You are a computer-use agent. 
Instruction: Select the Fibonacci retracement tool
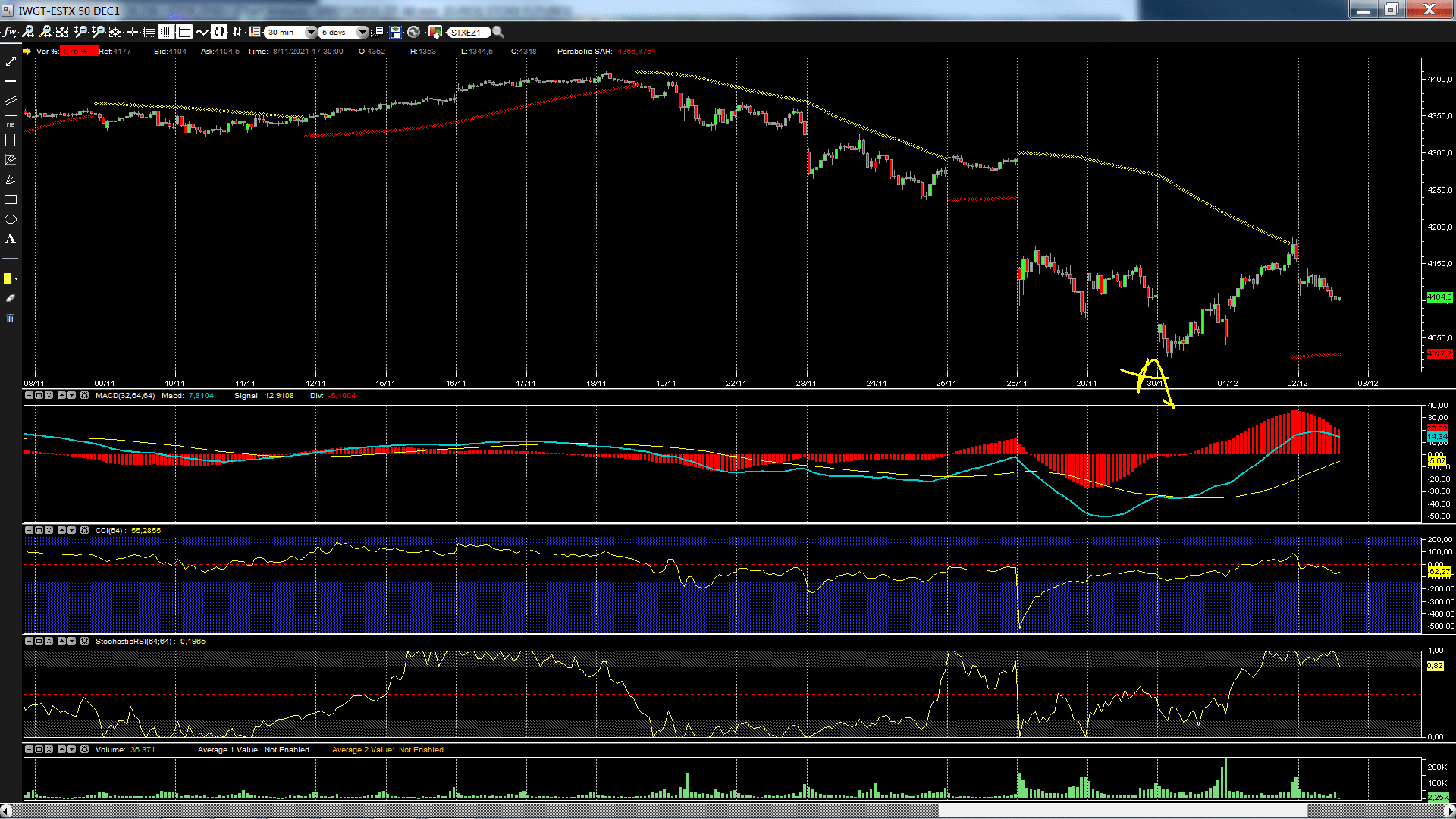tap(11, 121)
